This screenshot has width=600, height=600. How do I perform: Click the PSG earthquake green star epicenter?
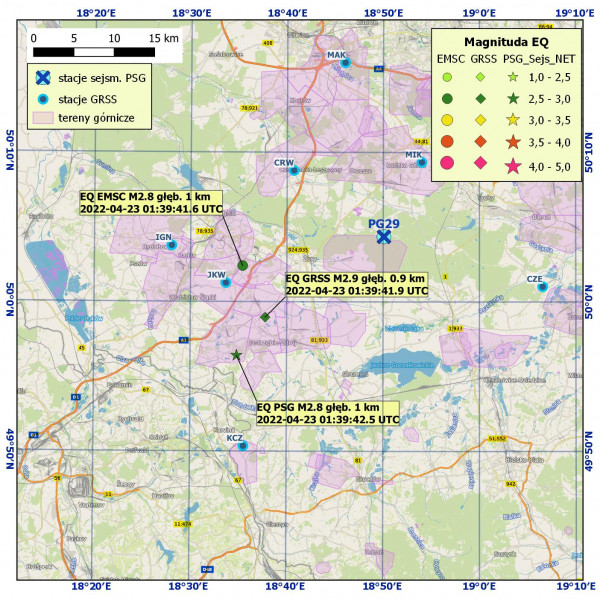(x=236, y=355)
